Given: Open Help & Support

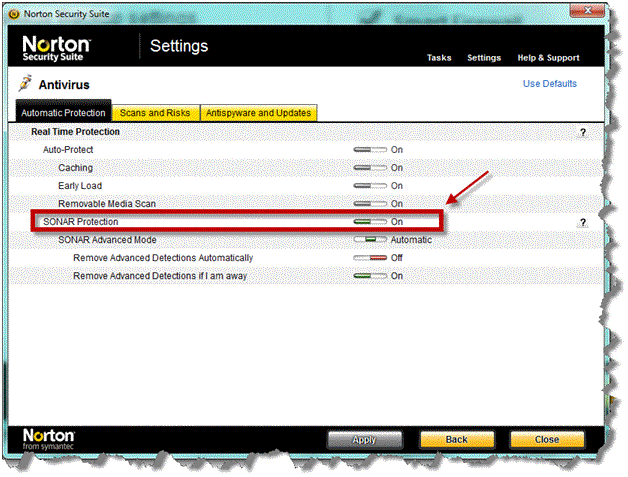Looking at the screenshot, I should pos(548,58).
